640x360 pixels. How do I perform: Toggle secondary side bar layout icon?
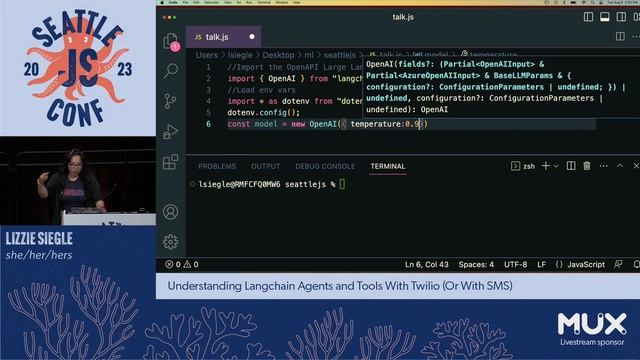coord(621,17)
